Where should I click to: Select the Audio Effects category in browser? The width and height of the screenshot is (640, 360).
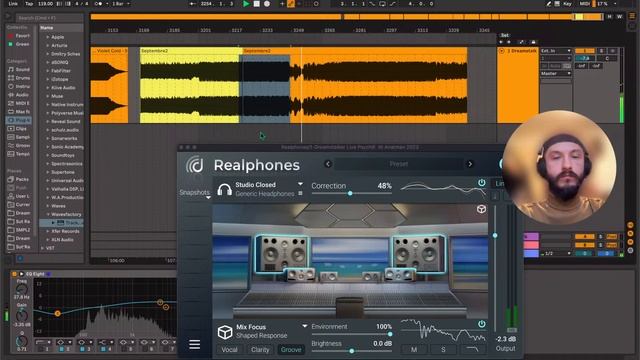pos(19,95)
